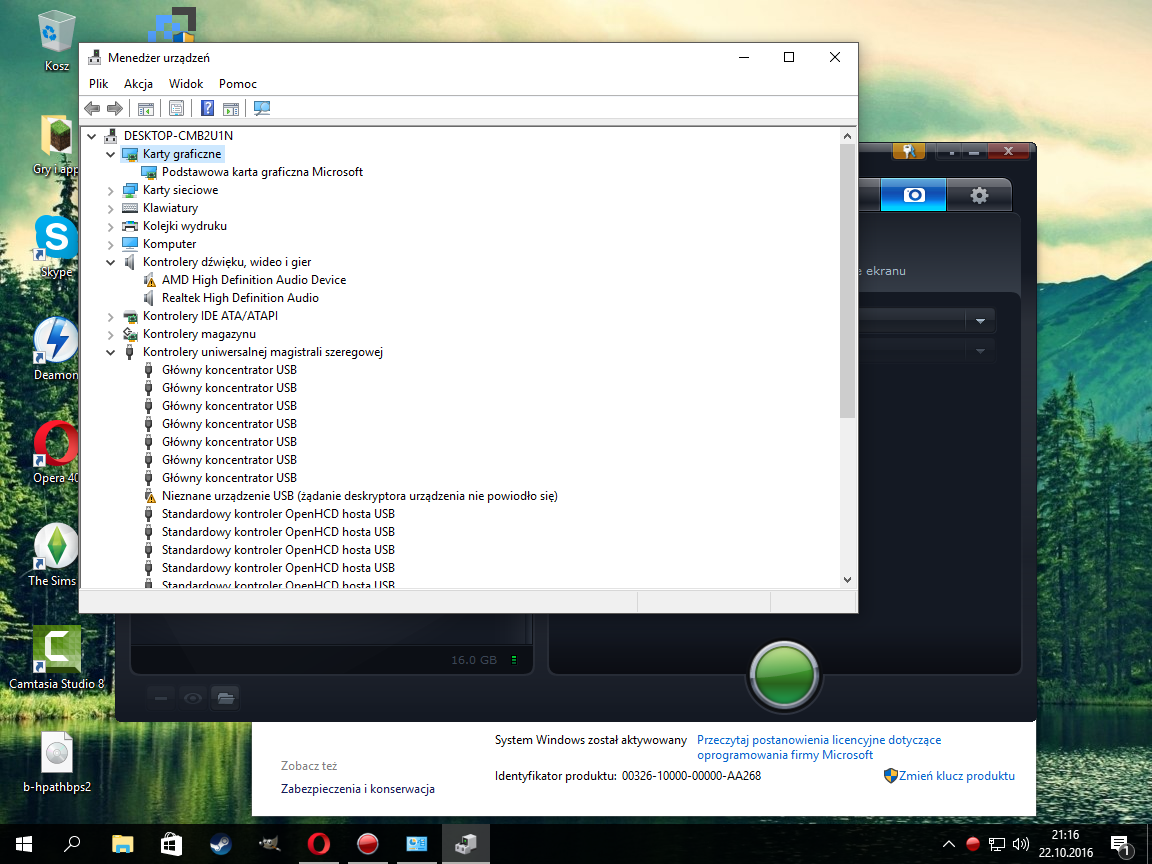Open the top dropdown in the recorder panel
Viewport: 1152px width, 864px height.
[x=979, y=320]
